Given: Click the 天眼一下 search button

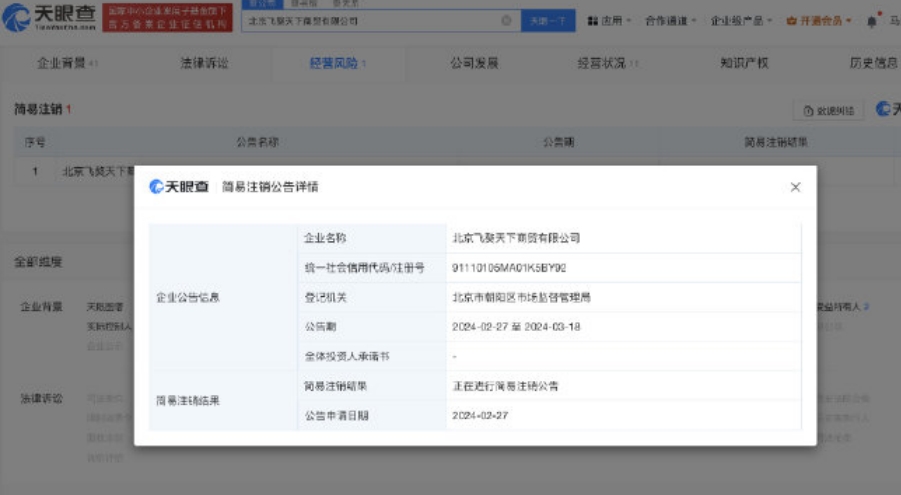Looking at the screenshot, I should point(547,20).
